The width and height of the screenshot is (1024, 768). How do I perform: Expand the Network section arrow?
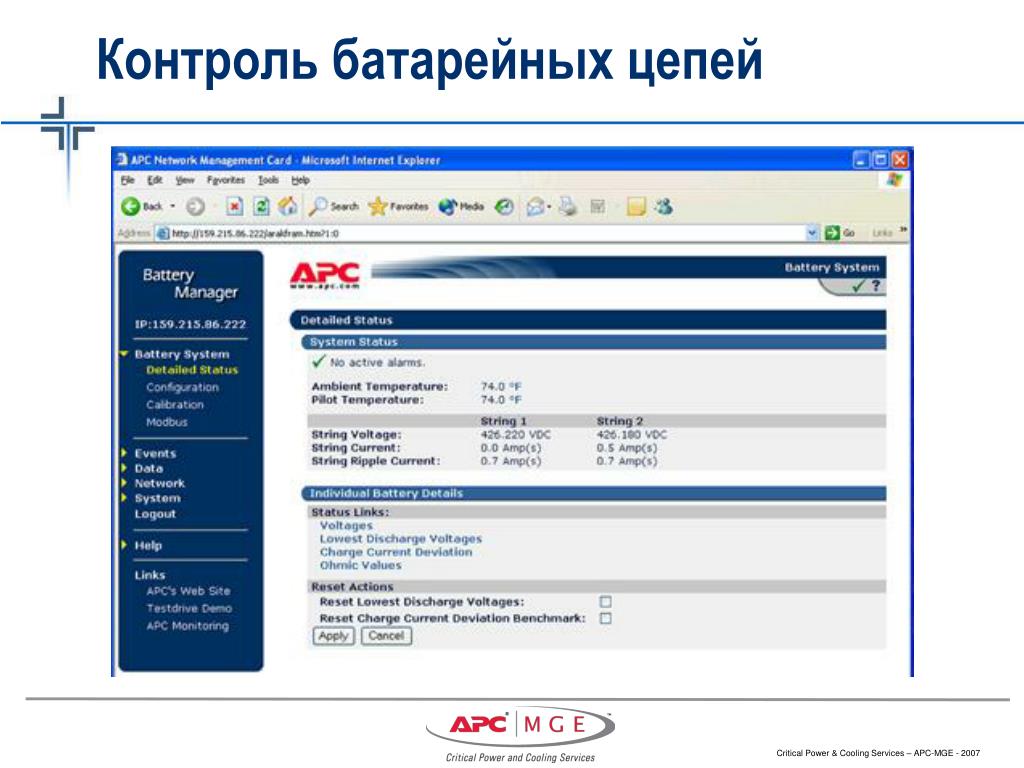[123, 483]
